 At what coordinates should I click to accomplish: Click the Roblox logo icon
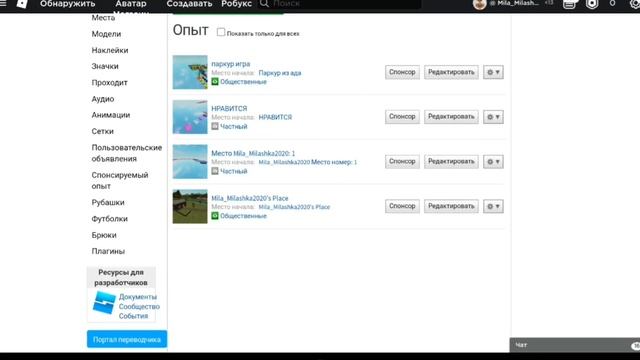click(x=22, y=4)
